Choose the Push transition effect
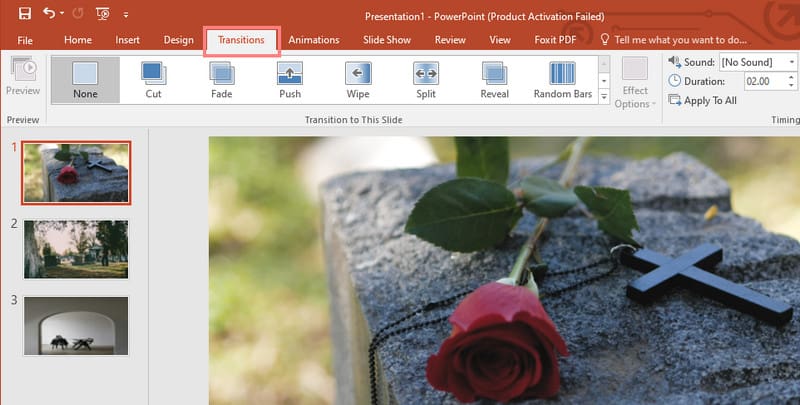 point(289,80)
